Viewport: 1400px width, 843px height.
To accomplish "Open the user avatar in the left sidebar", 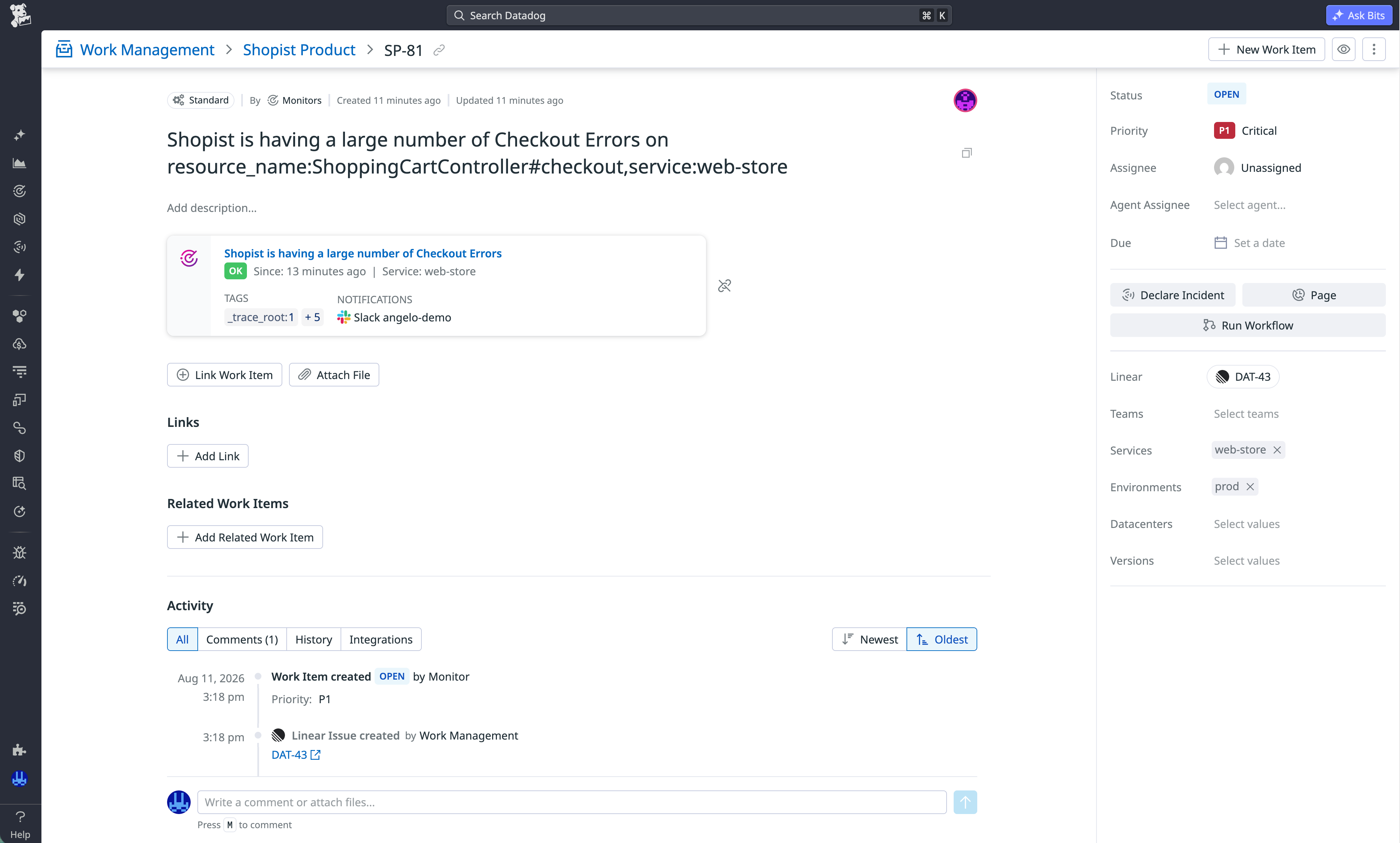I will (20, 778).
